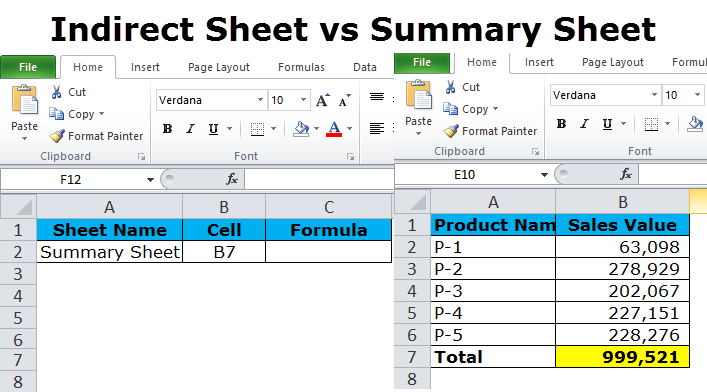The height and width of the screenshot is (392, 707).
Task: Open Clipboard dialog launcher in left ribbon
Action: 142,157
